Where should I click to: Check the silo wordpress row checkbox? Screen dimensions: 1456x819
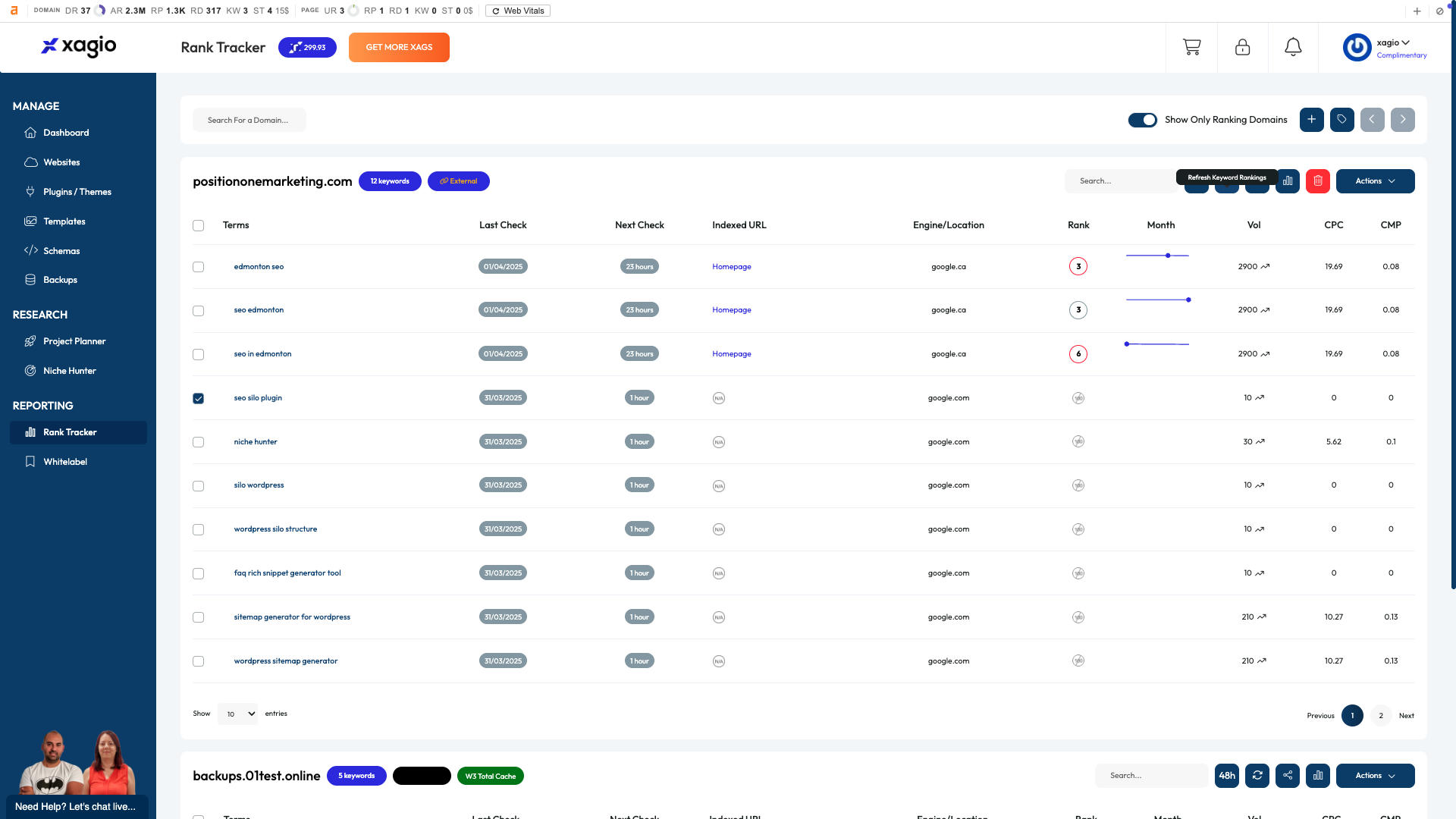tap(198, 486)
